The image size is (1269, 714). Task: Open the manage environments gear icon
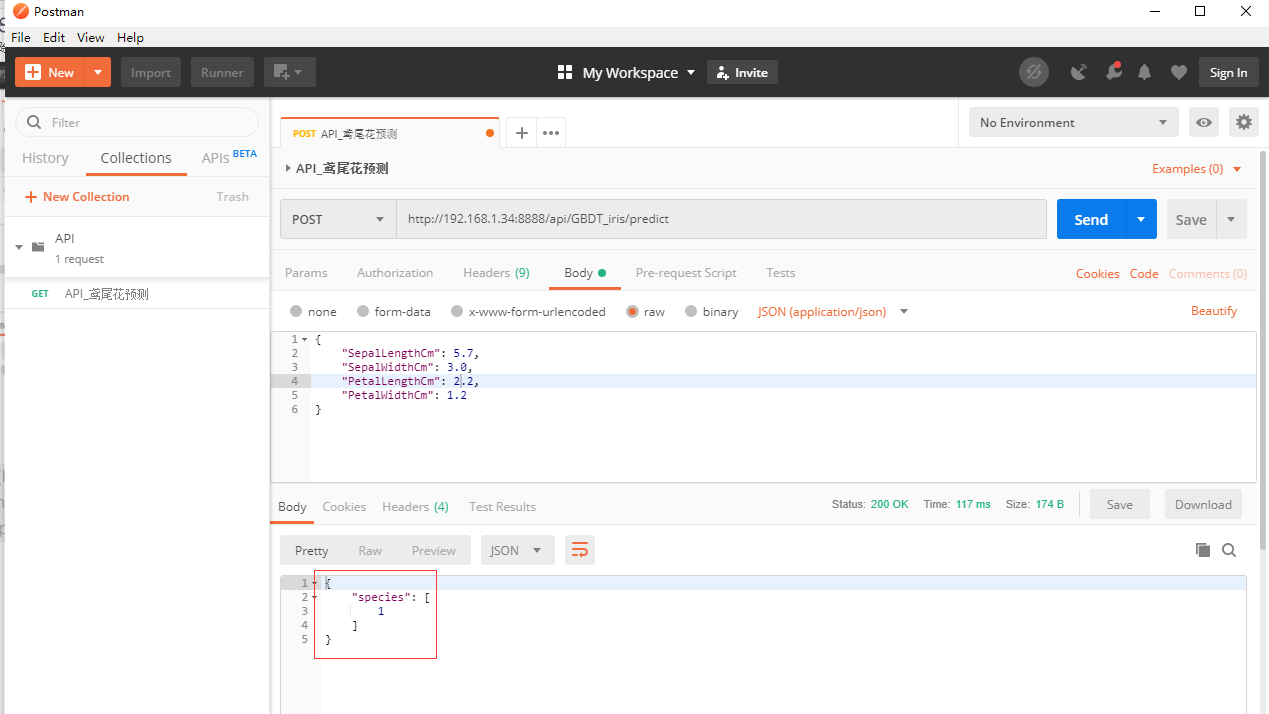(1243, 122)
